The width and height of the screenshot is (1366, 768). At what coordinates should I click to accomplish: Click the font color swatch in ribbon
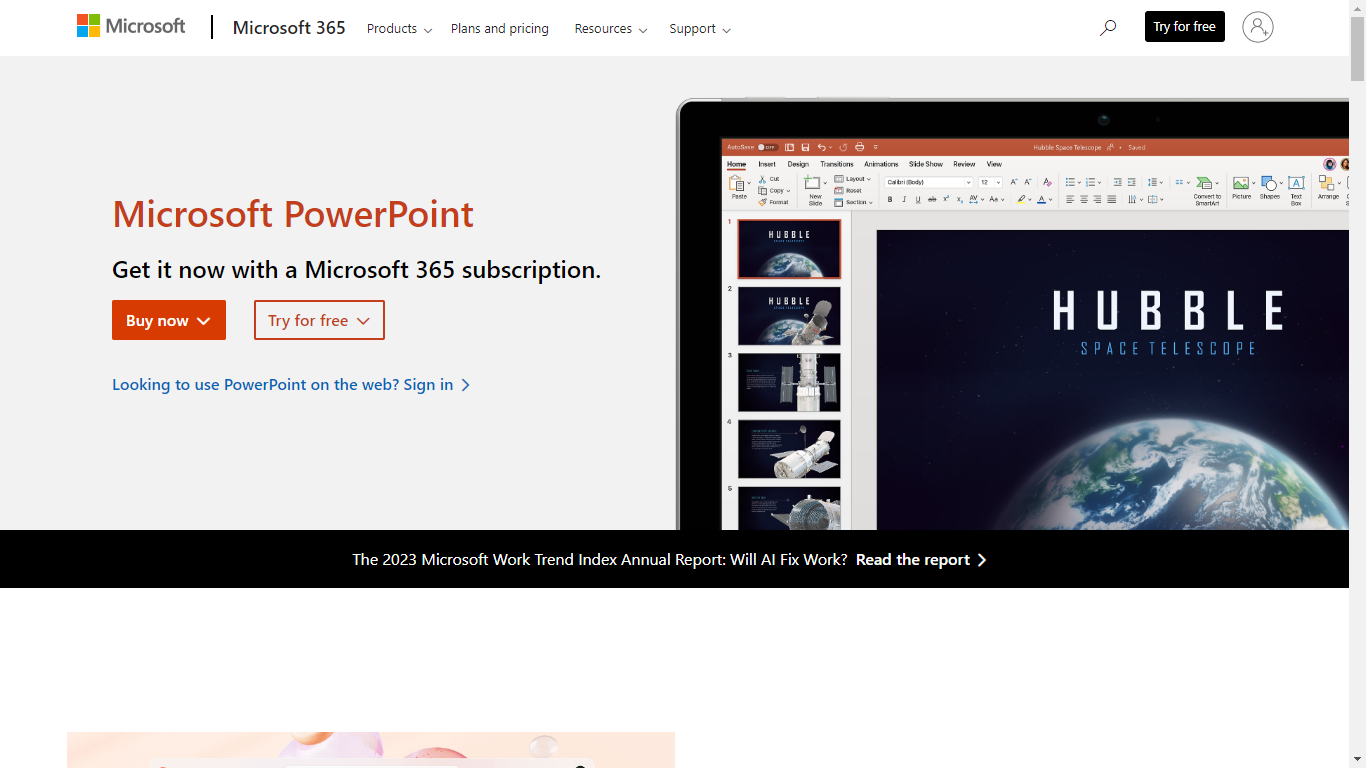pos(1041,200)
